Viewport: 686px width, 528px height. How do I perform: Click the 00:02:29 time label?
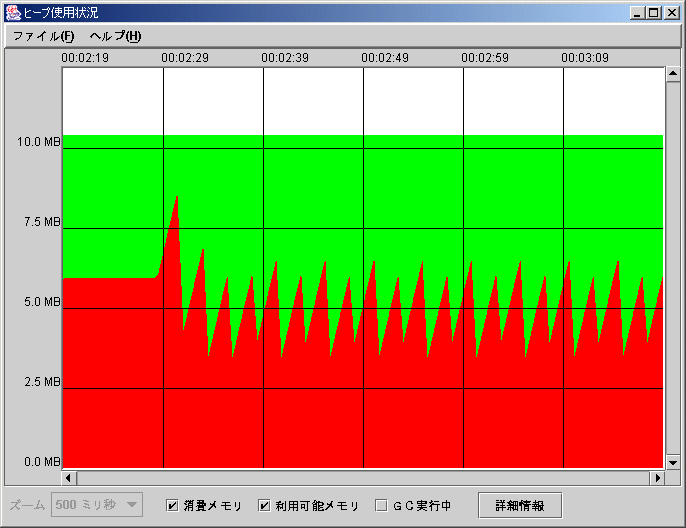pyautogui.click(x=185, y=58)
